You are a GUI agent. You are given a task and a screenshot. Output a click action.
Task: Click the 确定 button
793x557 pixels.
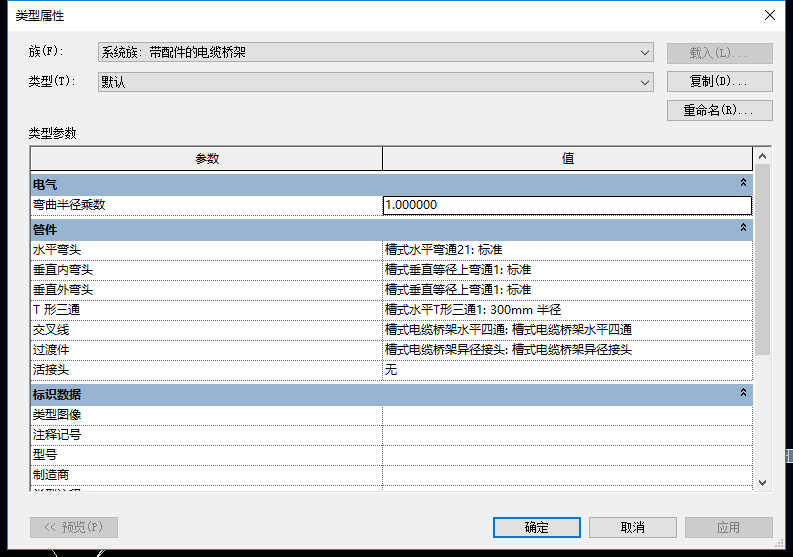click(x=536, y=527)
